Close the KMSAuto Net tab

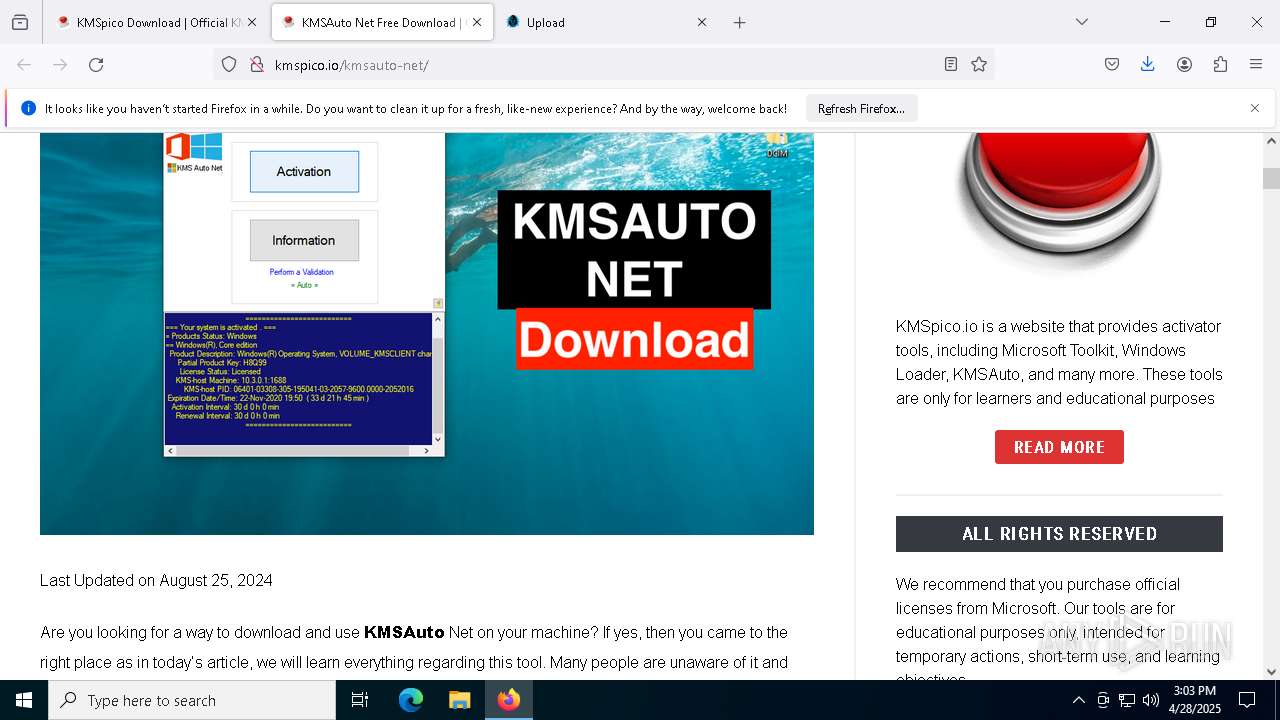pyautogui.click(x=477, y=22)
